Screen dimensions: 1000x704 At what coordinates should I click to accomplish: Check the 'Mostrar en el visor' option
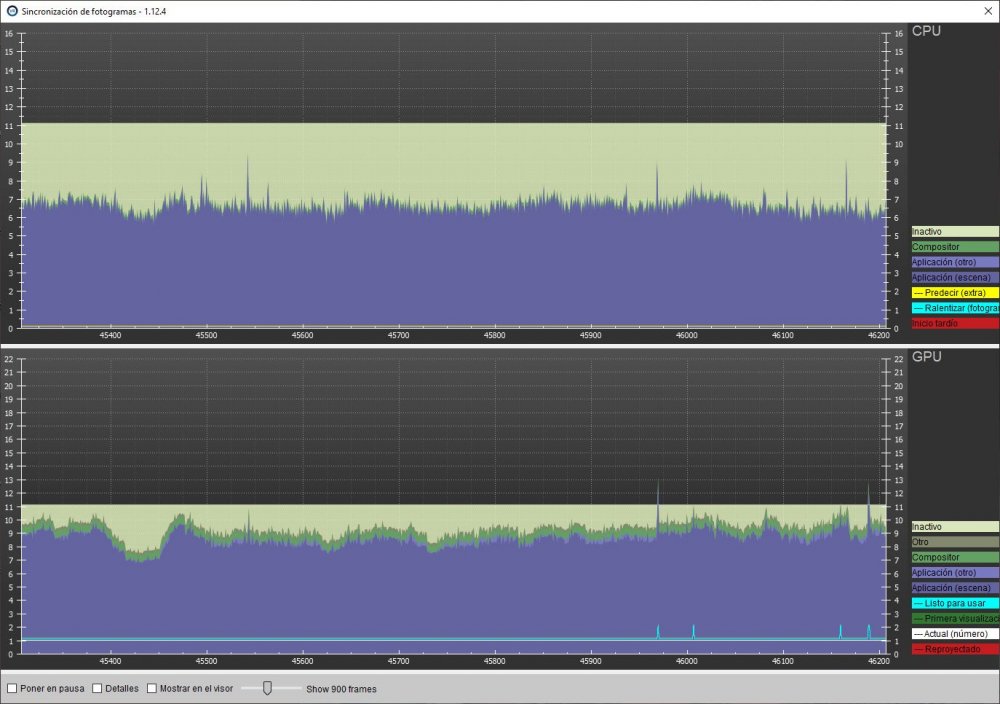[152, 688]
